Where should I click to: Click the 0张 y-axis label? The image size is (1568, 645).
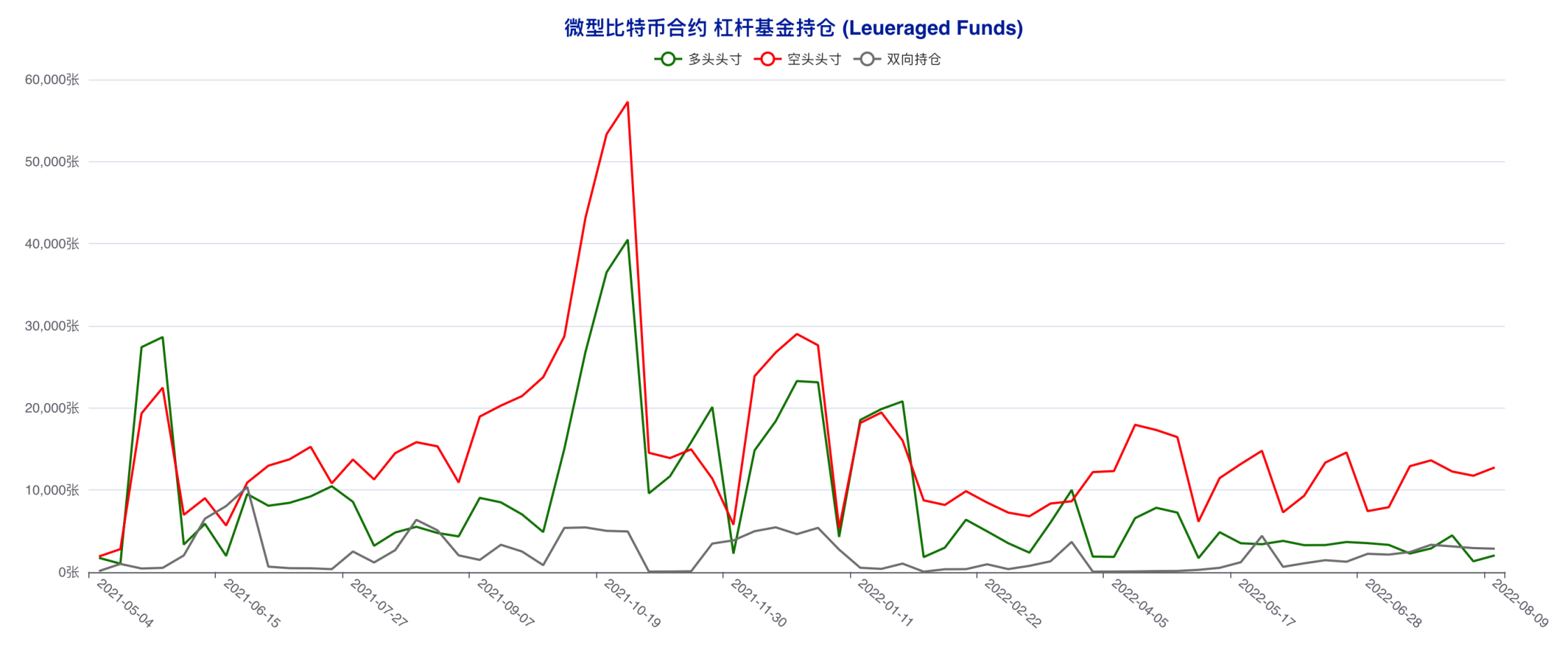coord(69,572)
